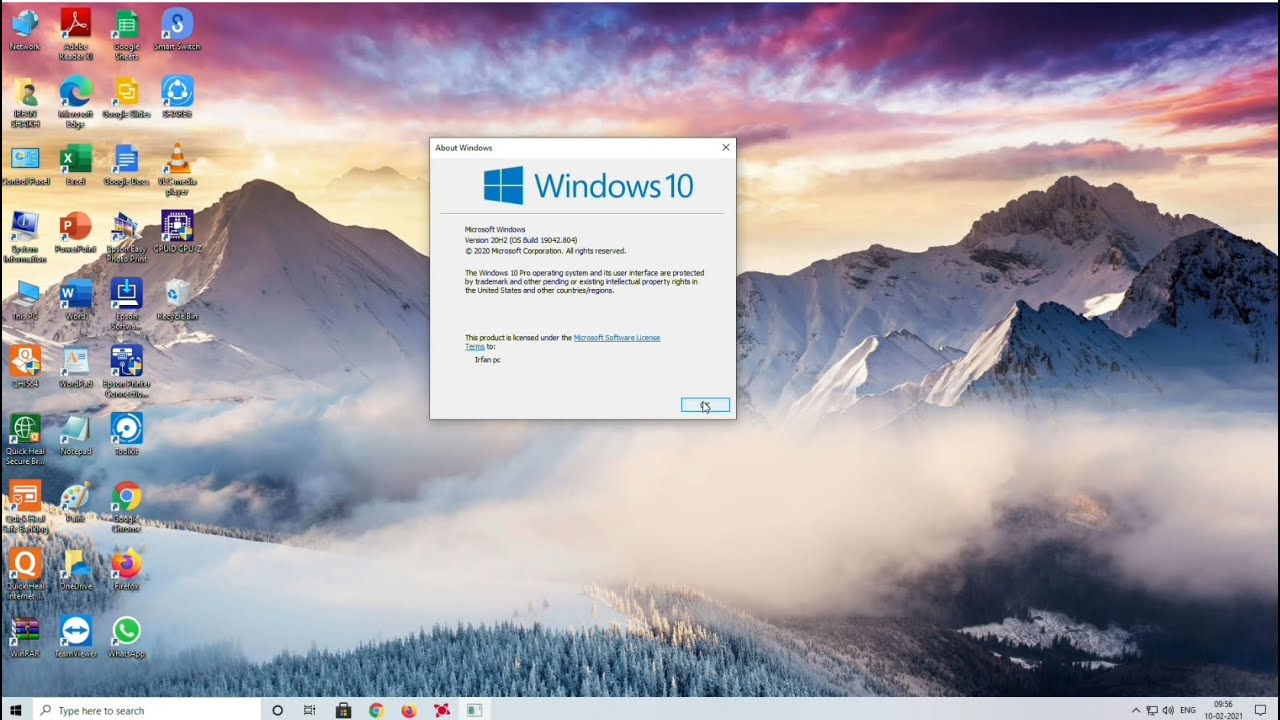Open the red recorder taskbar app

[441, 710]
